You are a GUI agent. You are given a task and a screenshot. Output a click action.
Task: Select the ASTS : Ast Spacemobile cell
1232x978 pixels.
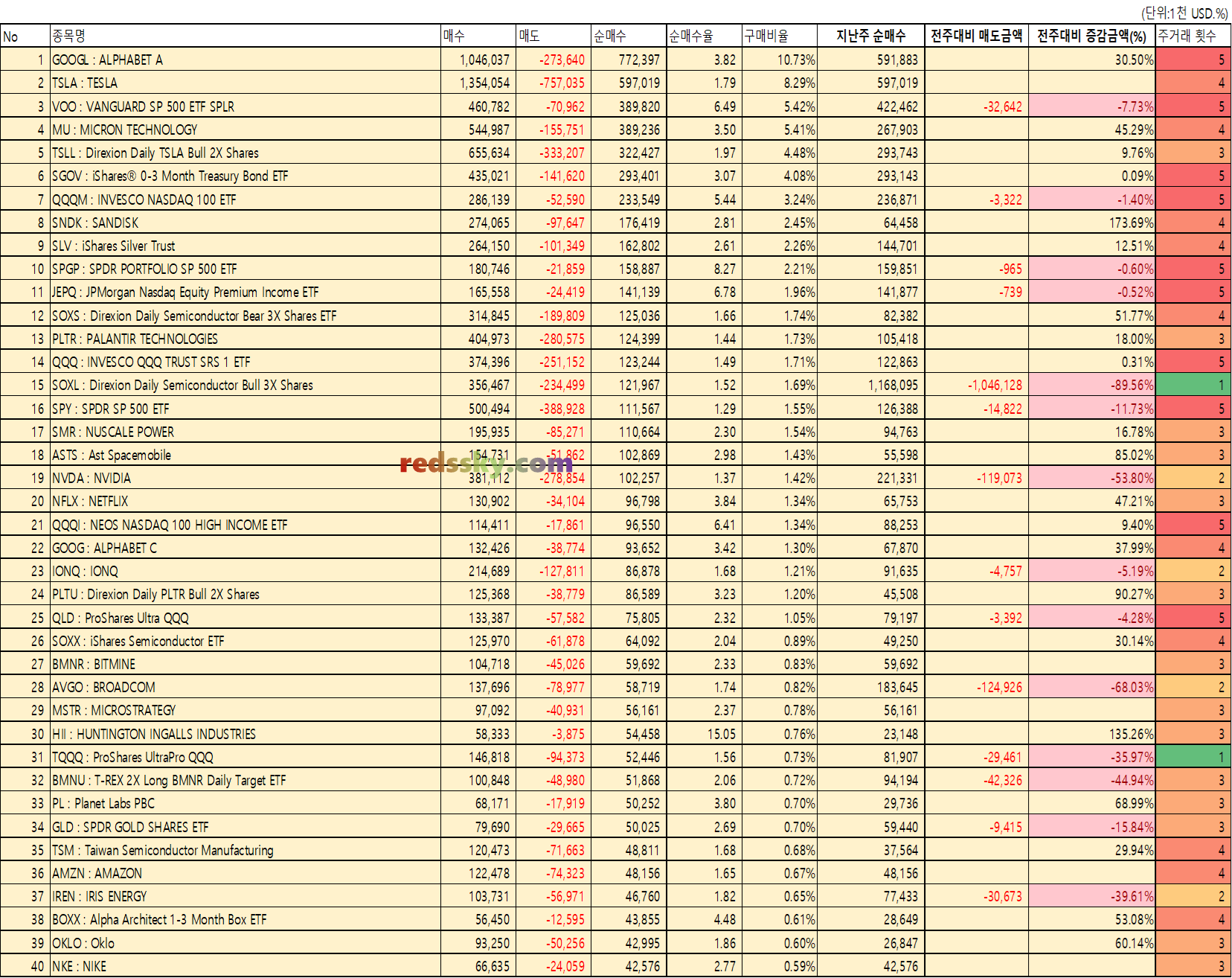[246, 455]
